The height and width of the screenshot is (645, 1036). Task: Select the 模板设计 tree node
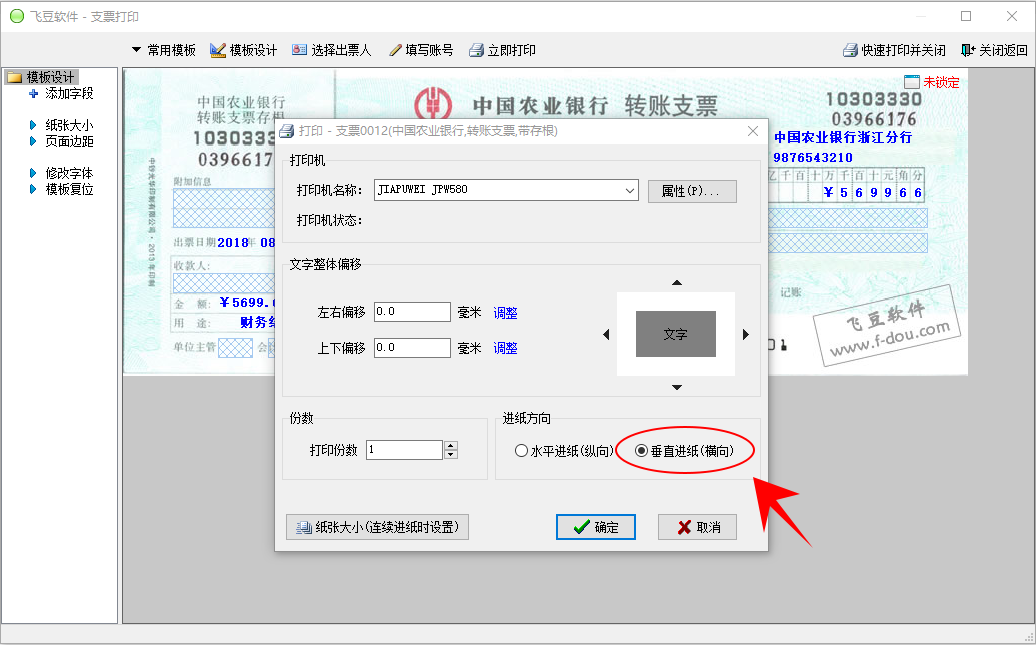(x=51, y=77)
